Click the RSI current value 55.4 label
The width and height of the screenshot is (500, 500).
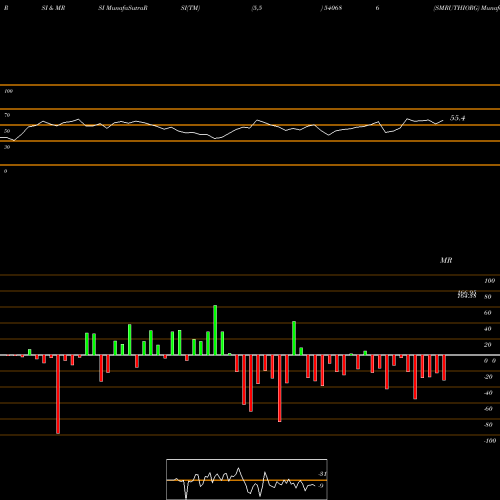point(457,118)
